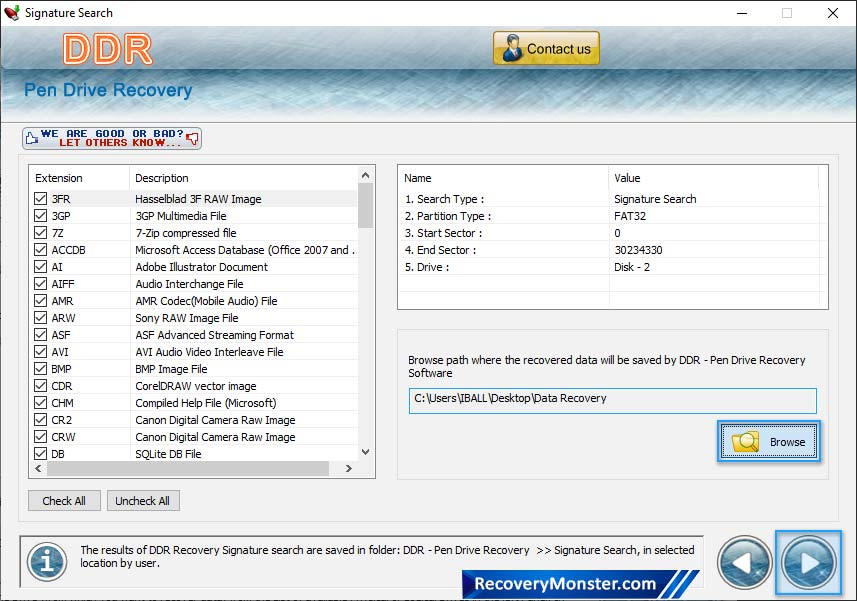This screenshot has height=601, width=857.
Task: Disable the AIFF extension checkbox
Action: tap(40, 284)
